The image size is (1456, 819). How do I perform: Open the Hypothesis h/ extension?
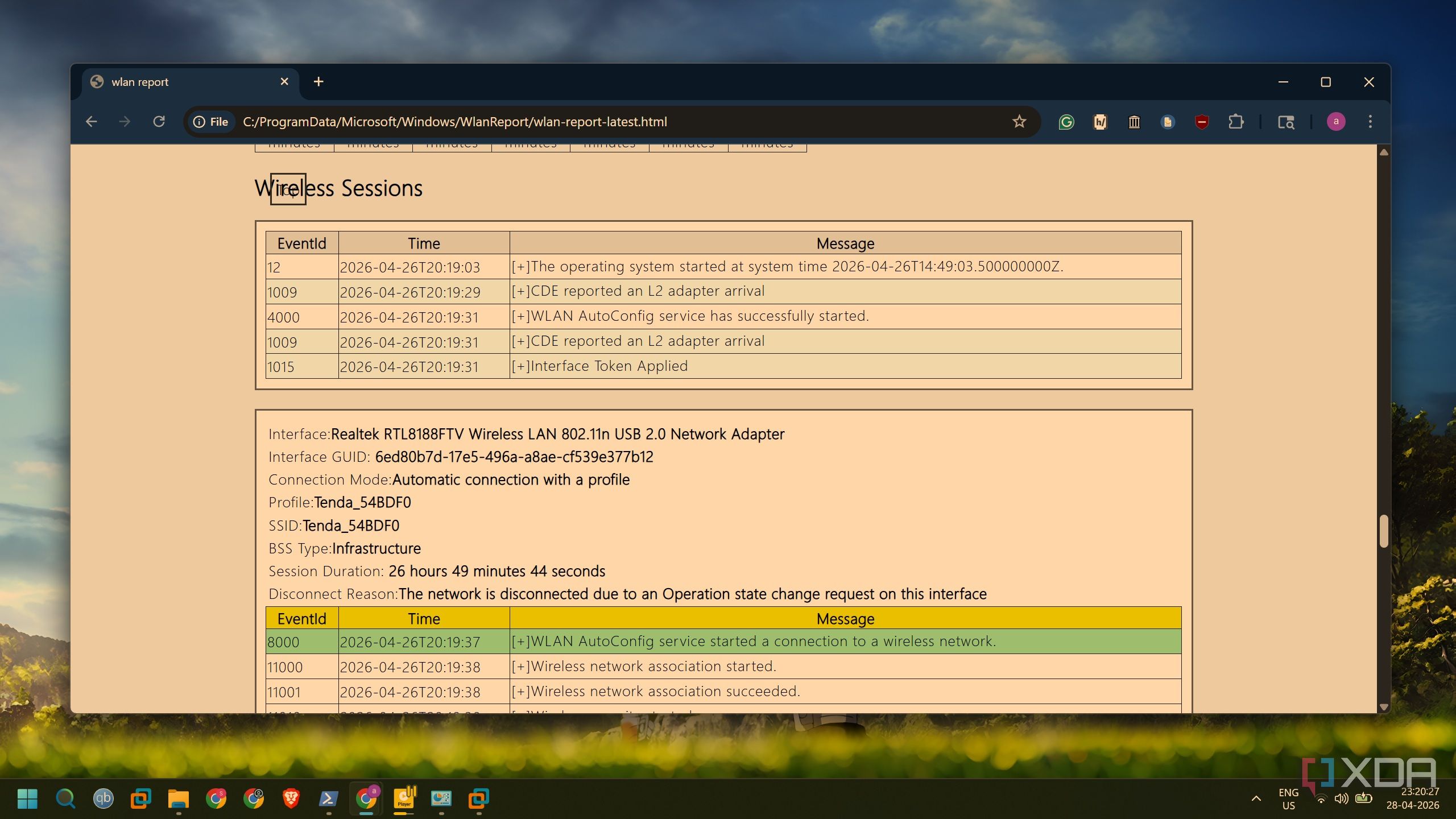pyautogui.click(x=1100, y=122)
